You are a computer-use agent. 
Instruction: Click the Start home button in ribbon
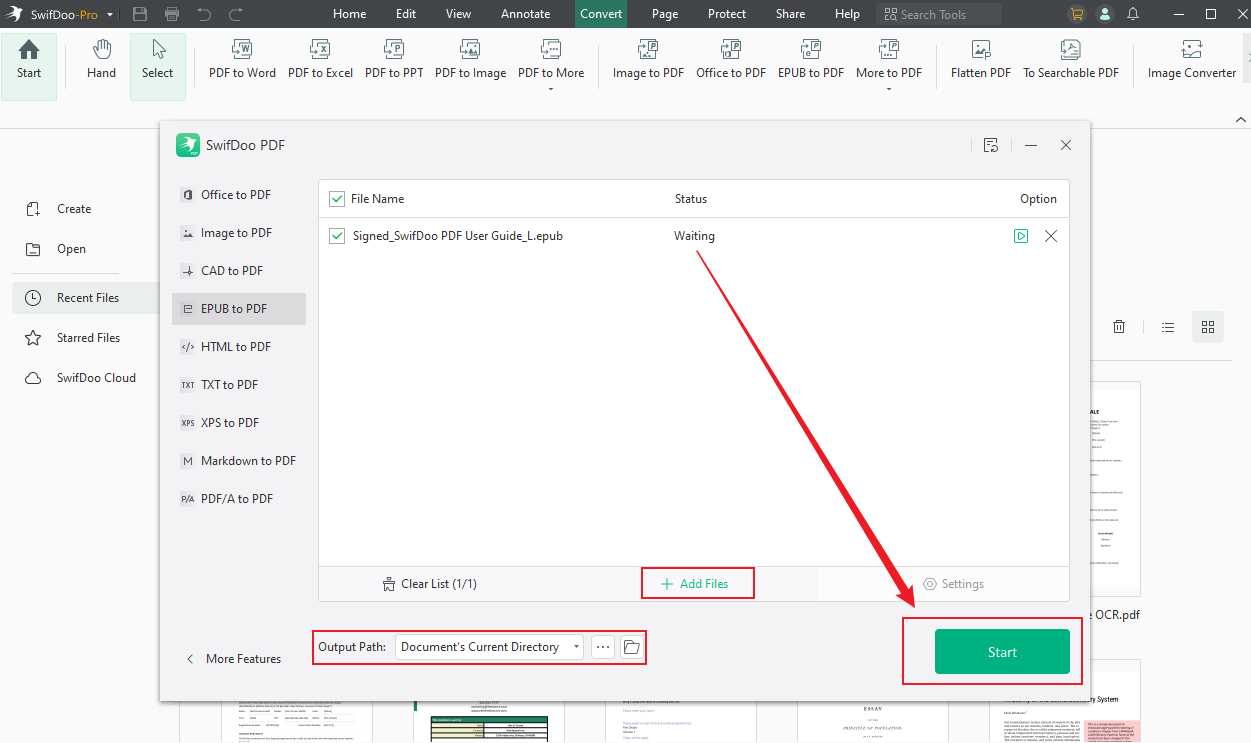[x=29, y=66]
